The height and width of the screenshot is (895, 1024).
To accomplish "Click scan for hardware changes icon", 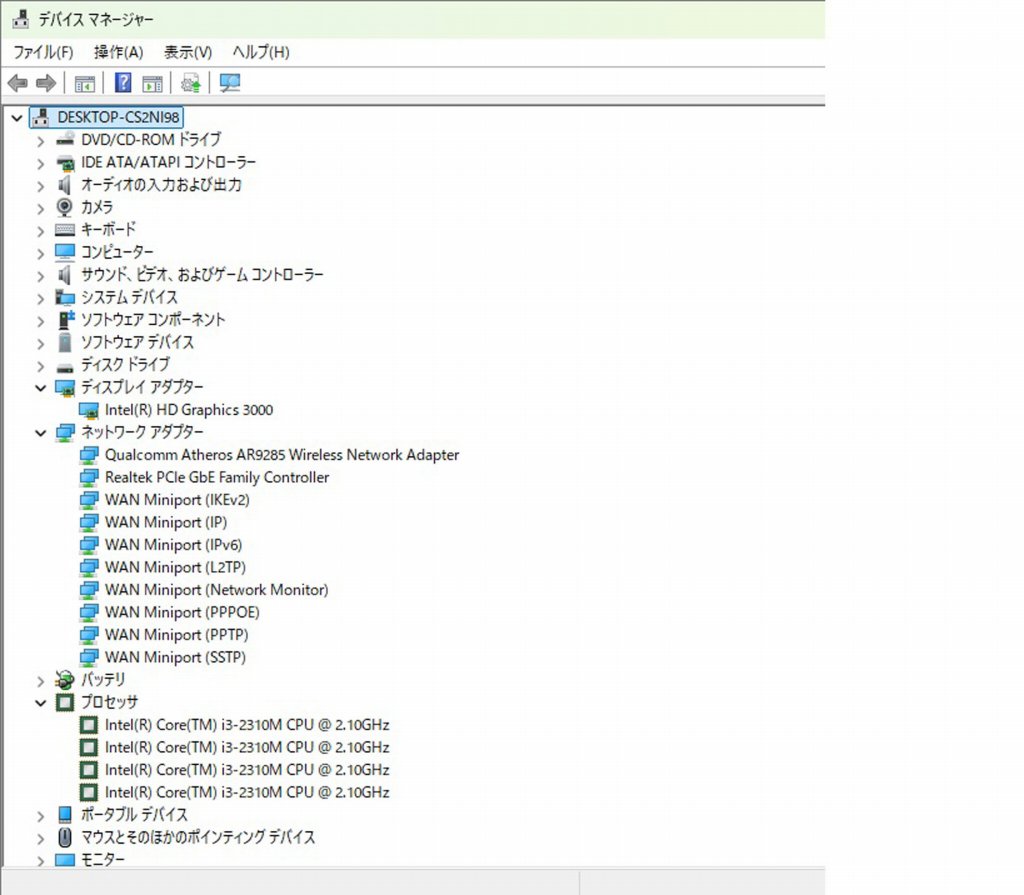I will (x=230, y=83).
